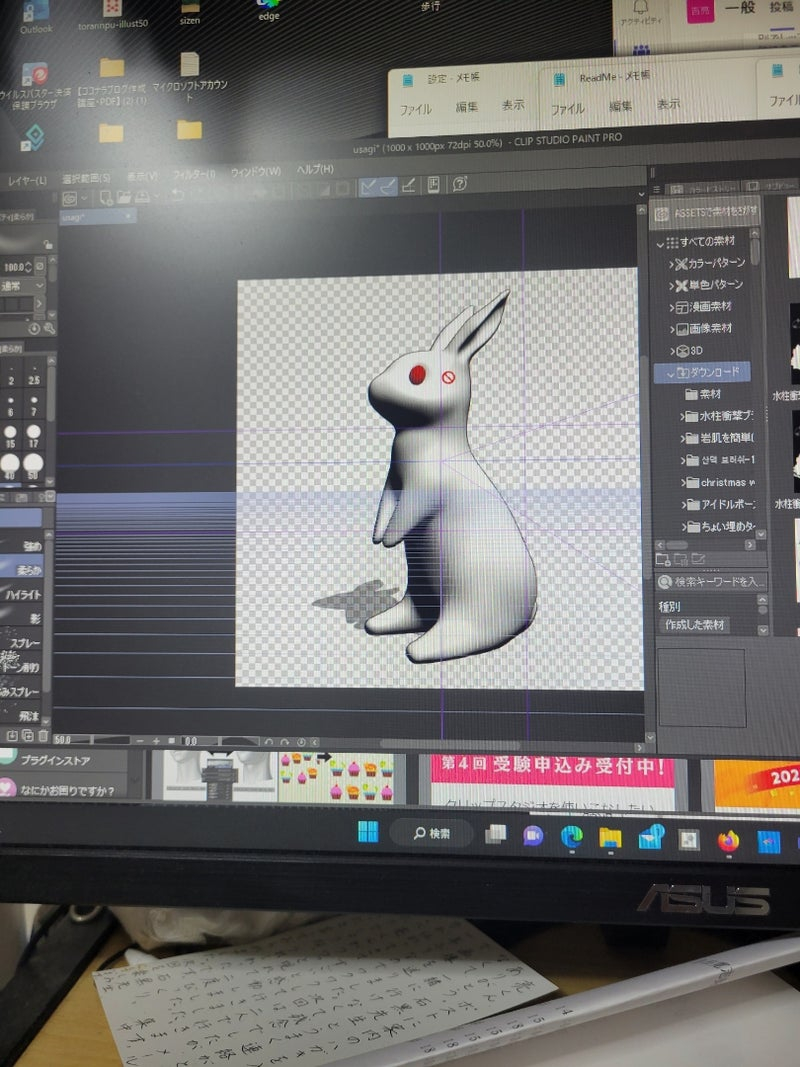Click the 作成した素材 filter tag
The width and height of the screenshot is (800, 1067).
tap(694, 625)
